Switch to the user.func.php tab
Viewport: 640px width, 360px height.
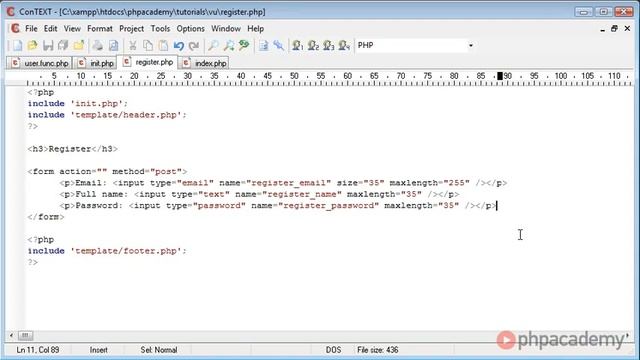(40, 63)
